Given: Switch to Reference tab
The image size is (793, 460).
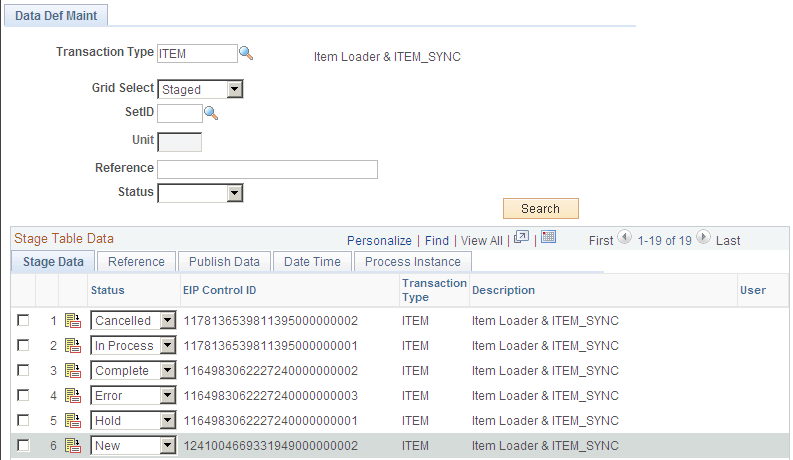Looking at the screenshot, I should click(x=136, y=261).
